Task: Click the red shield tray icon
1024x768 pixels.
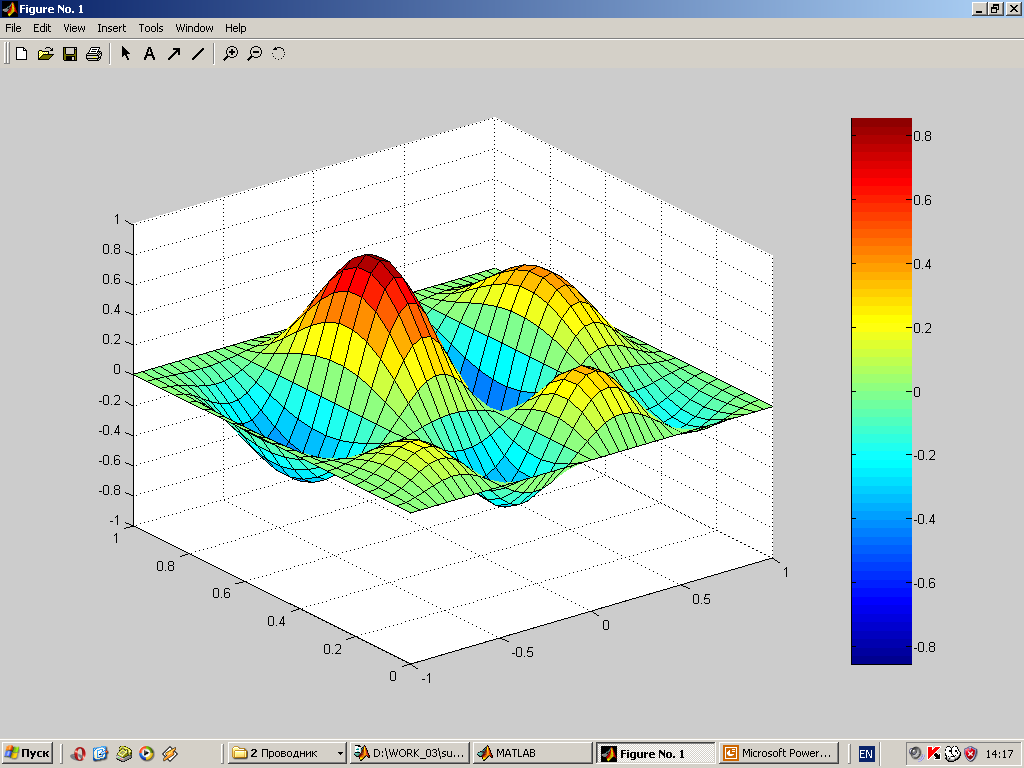Action: (971, 754)
